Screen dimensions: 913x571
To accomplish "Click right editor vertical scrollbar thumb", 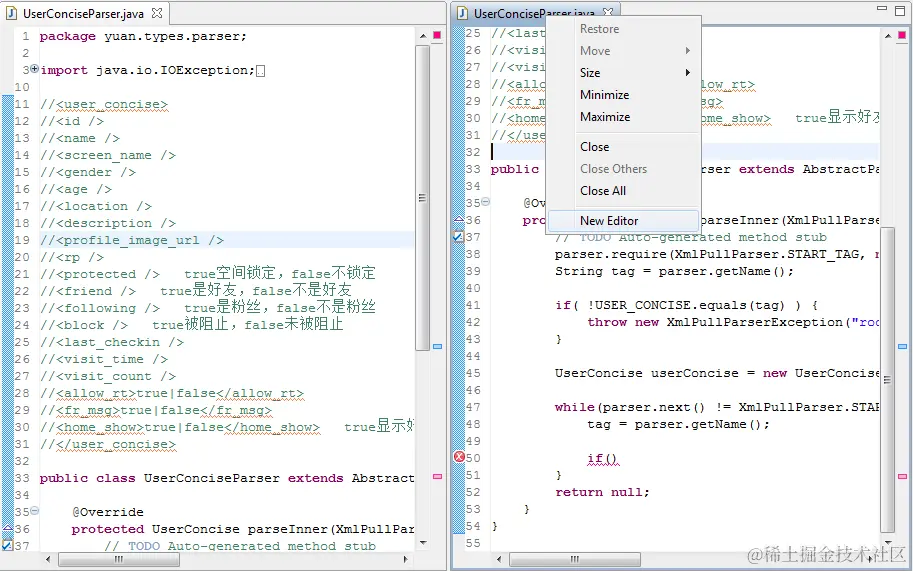I will (x=887, y=380).
